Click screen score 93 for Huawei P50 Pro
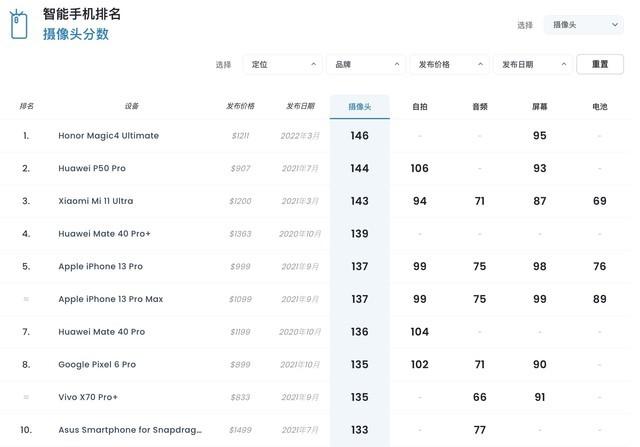 (540, 168)
